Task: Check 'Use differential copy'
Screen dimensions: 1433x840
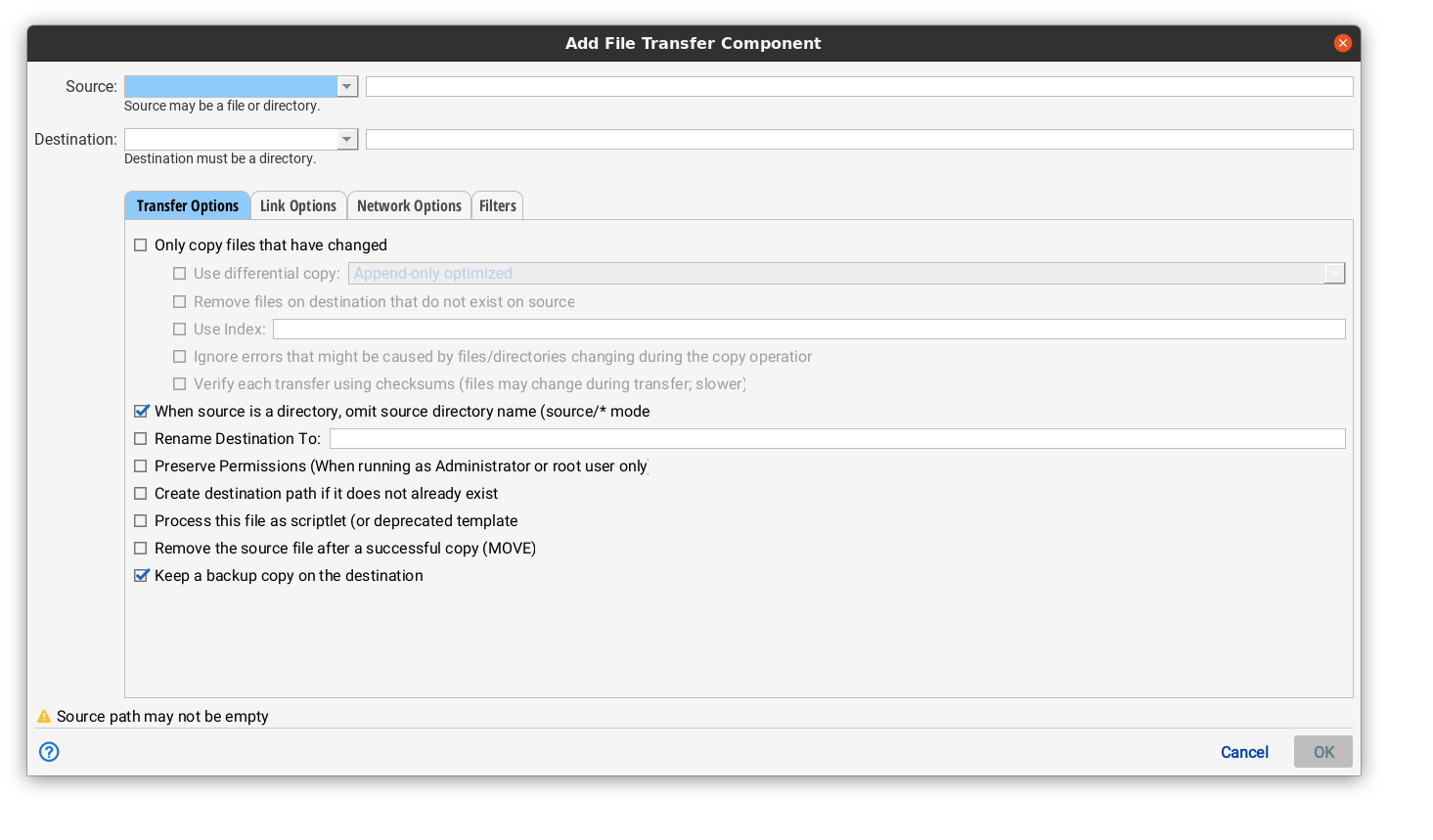Action: pos(179,273)
